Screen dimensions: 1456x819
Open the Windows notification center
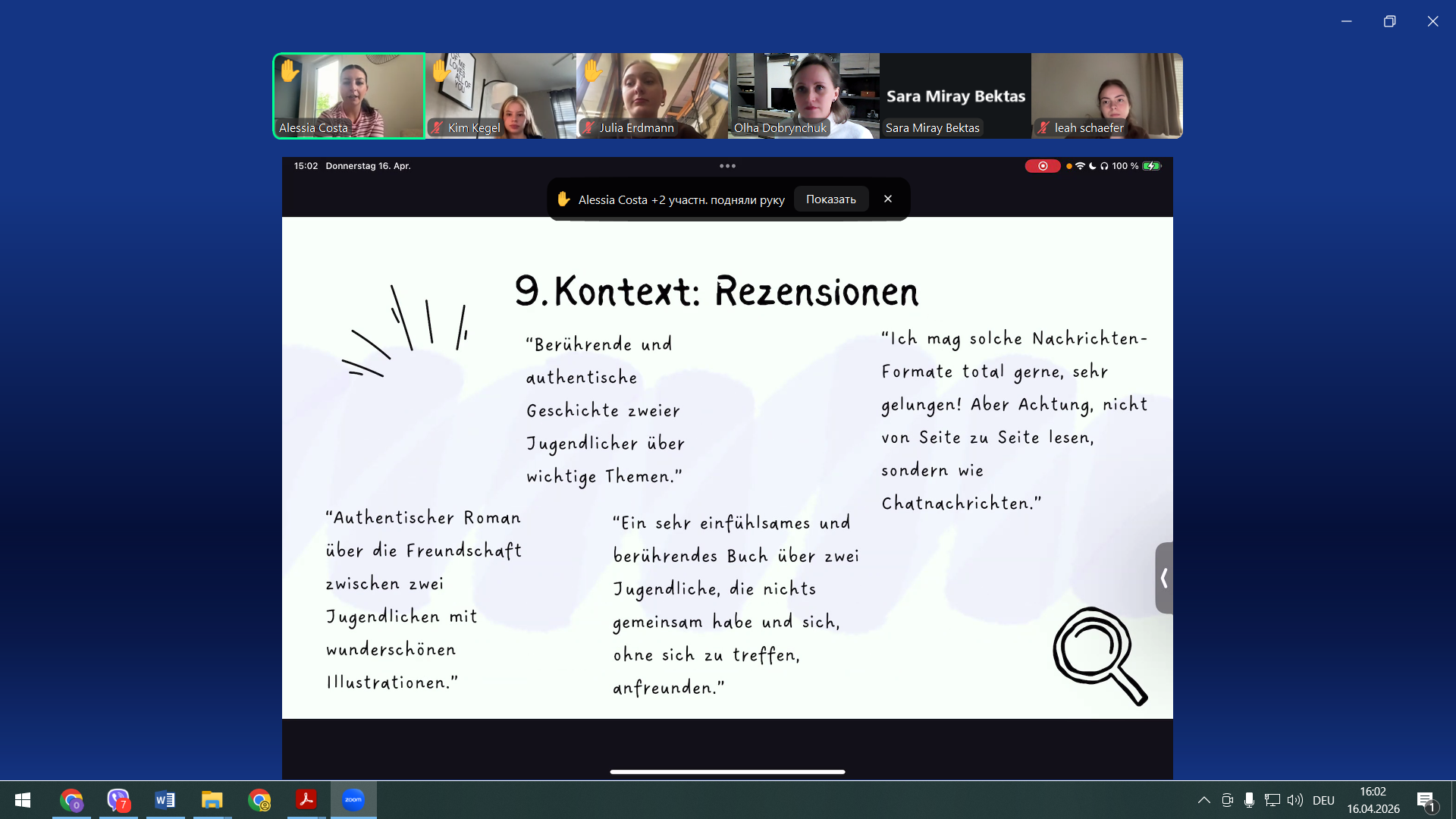click(1426, 800)
